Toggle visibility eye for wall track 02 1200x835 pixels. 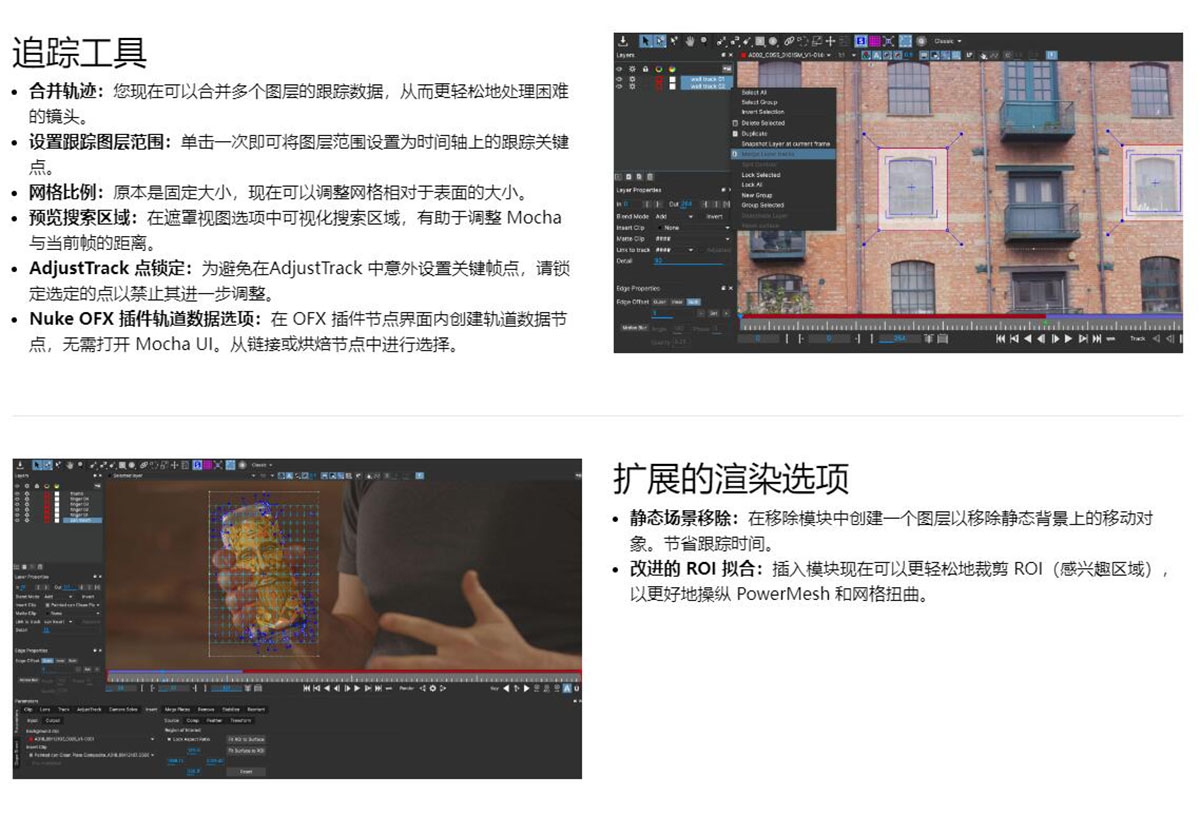621,86
